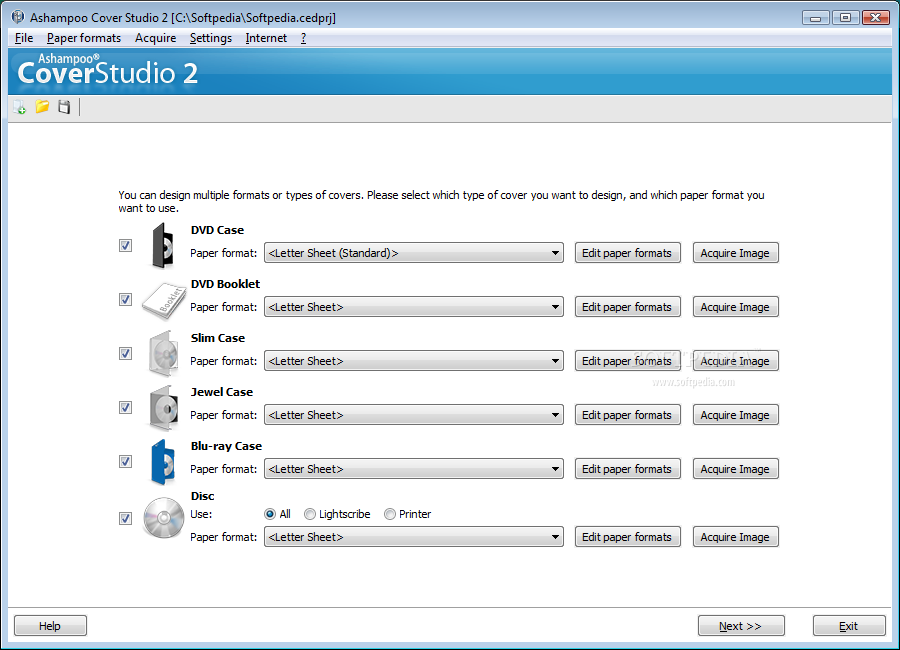Open the Paper formats menu
900x650 pixels.
coord(84,37)
